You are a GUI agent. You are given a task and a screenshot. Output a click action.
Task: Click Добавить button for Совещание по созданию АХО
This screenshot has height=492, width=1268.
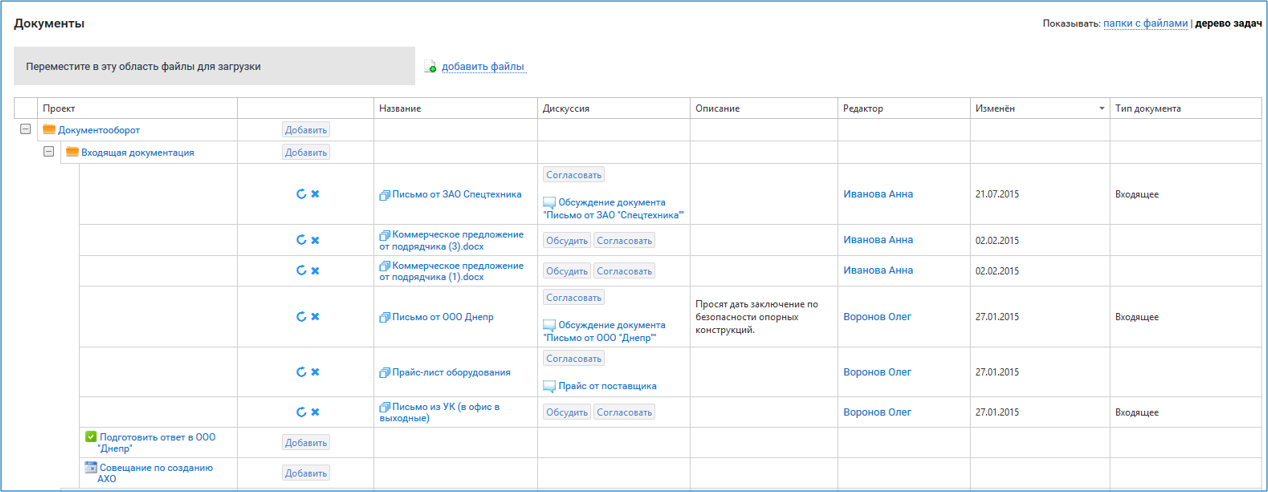pyautogui.click(x=306, y=473)
